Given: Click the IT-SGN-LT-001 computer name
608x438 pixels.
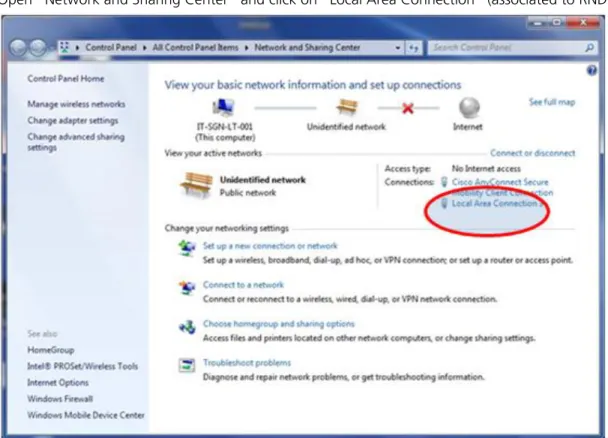Looking at the screenshot, I should coord(225,127).
